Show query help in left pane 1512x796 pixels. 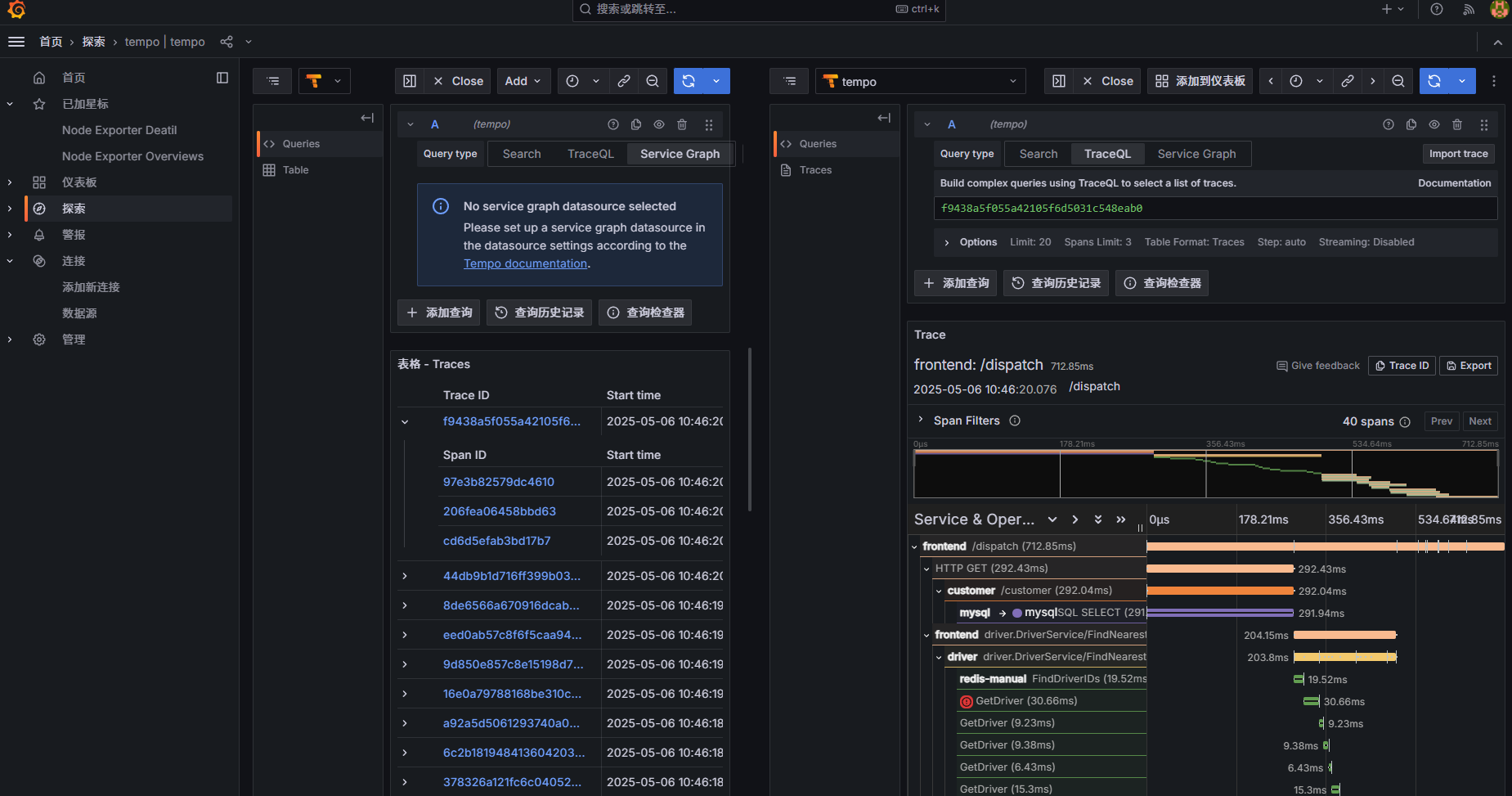(x=613, y=124)
